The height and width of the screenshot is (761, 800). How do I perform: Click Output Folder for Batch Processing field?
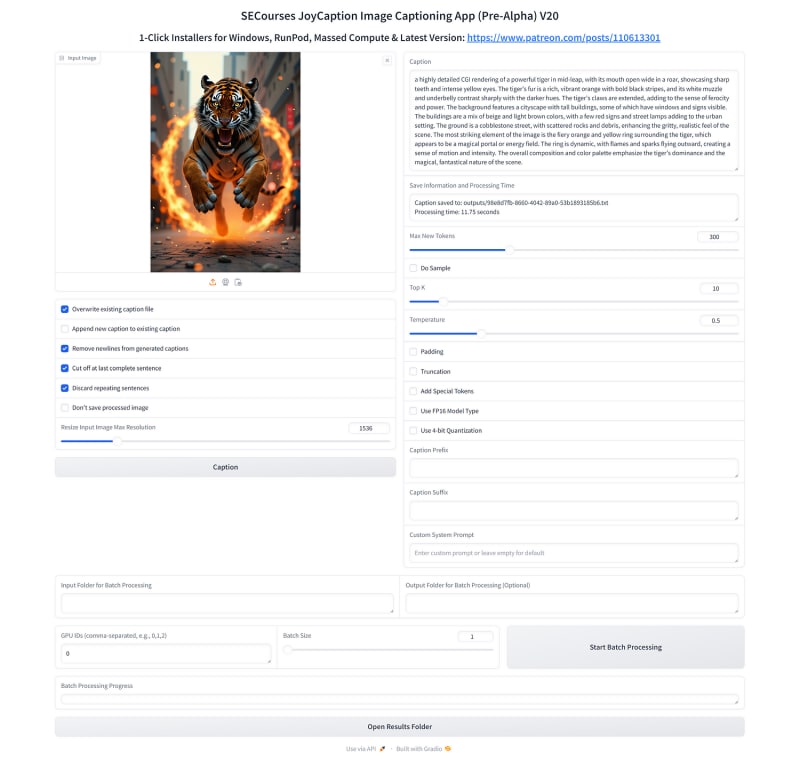click(x=572, y=603)
